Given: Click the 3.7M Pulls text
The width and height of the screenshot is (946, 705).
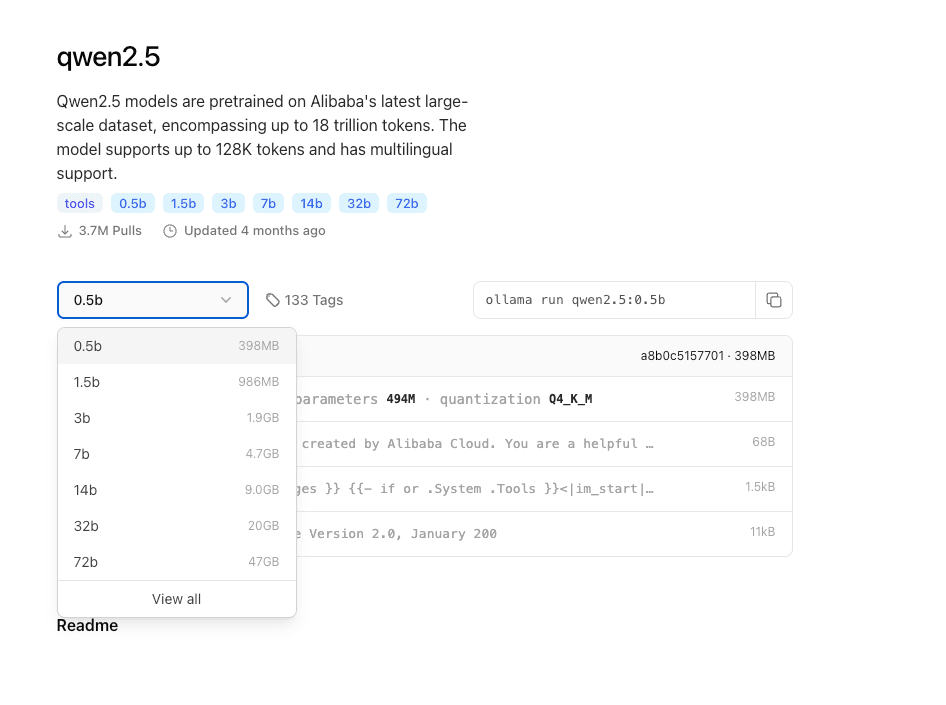Looking at the screenshot, I should point(110,231).
